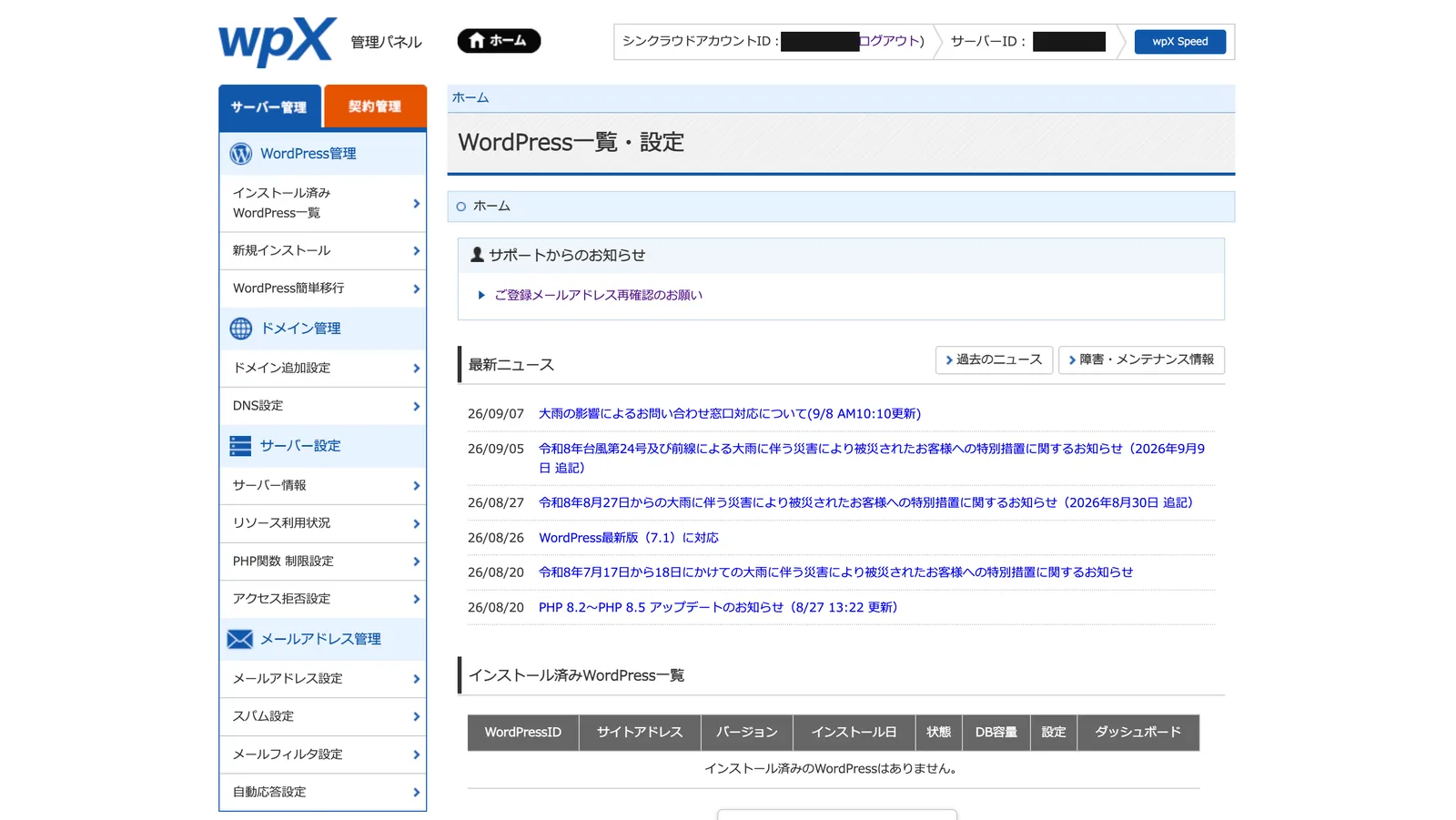Open 障害・メンテナンス情報 button

coord(1141,359)
